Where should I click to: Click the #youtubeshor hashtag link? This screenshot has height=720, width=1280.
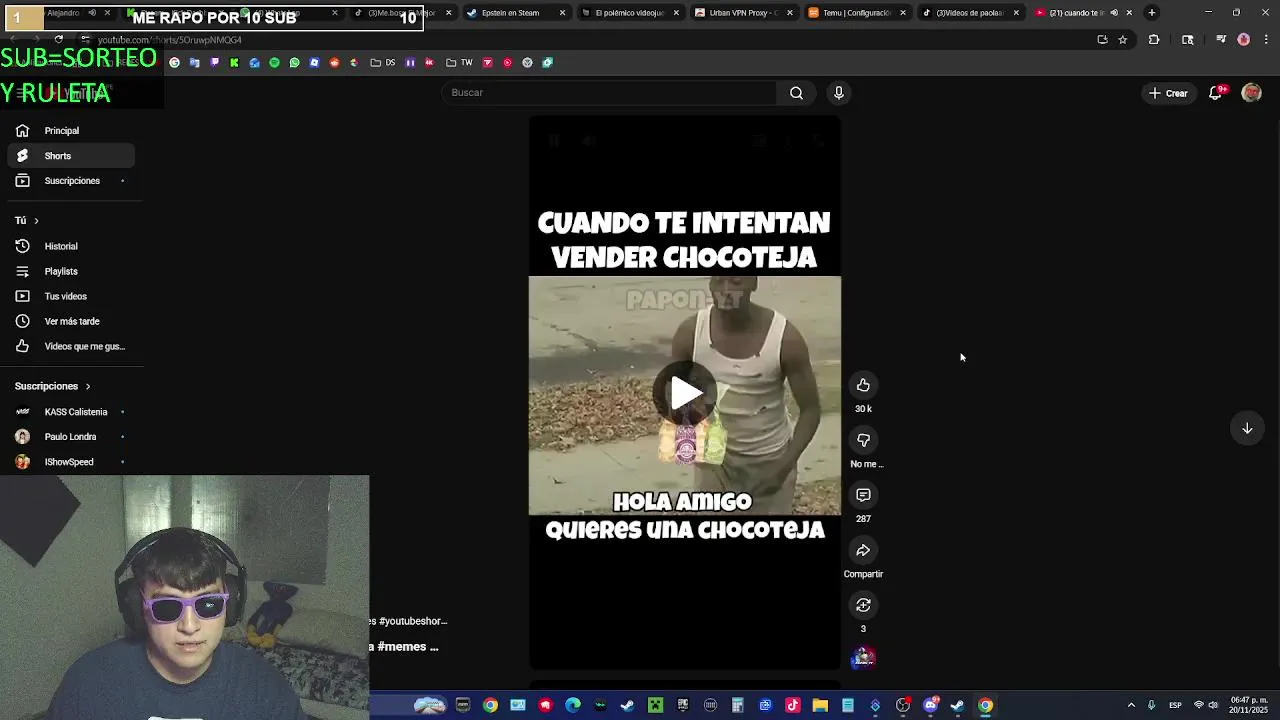coord(413,621)
